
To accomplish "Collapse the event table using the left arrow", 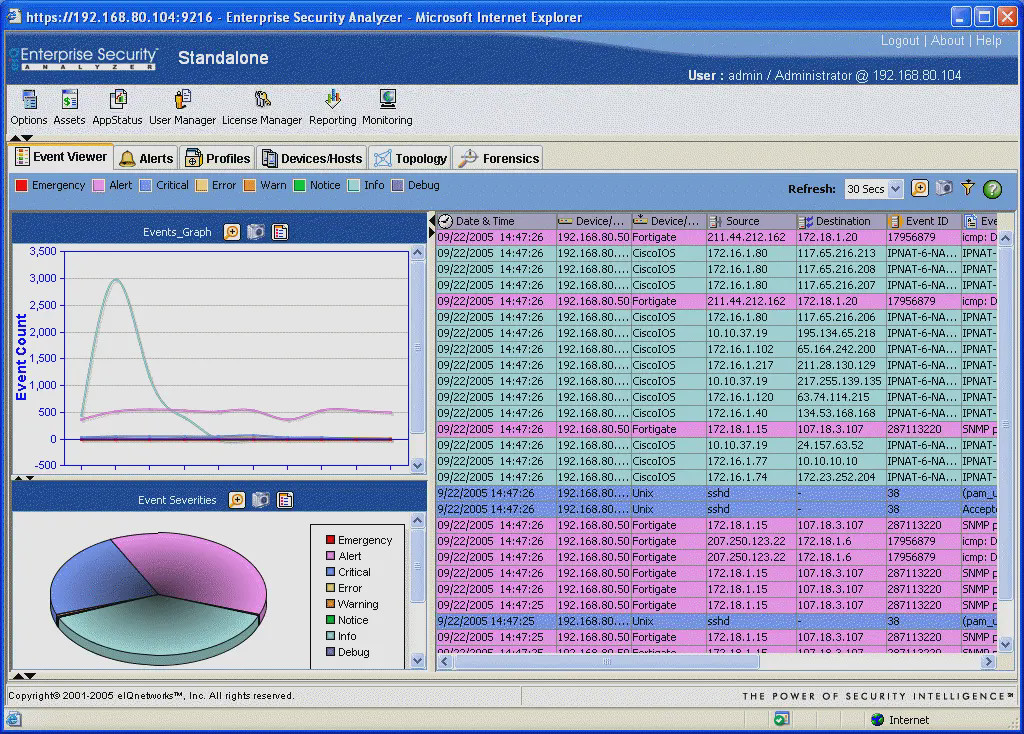I will (x=433, y=220).
